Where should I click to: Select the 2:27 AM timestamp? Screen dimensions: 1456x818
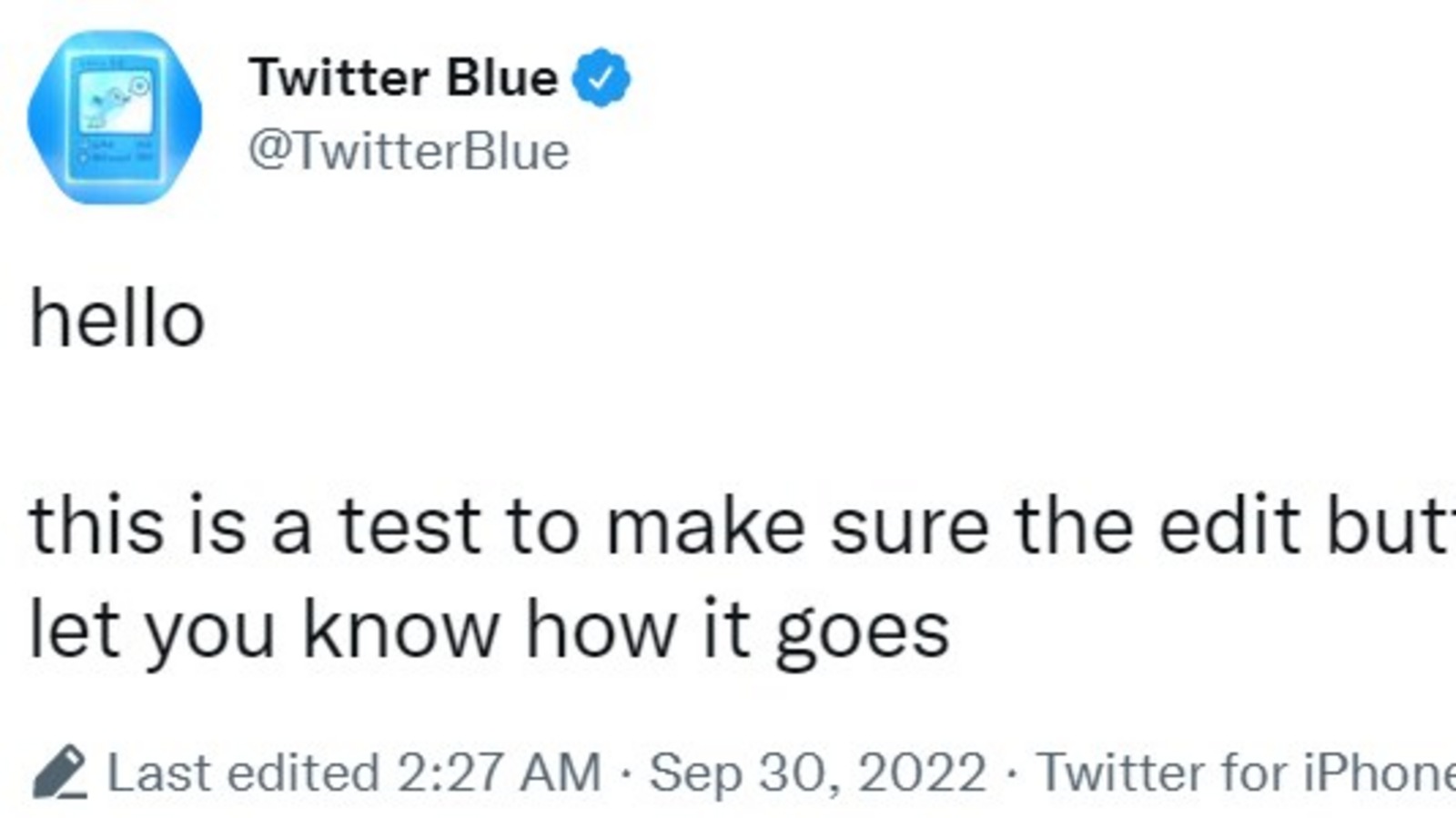coord(500,773)
